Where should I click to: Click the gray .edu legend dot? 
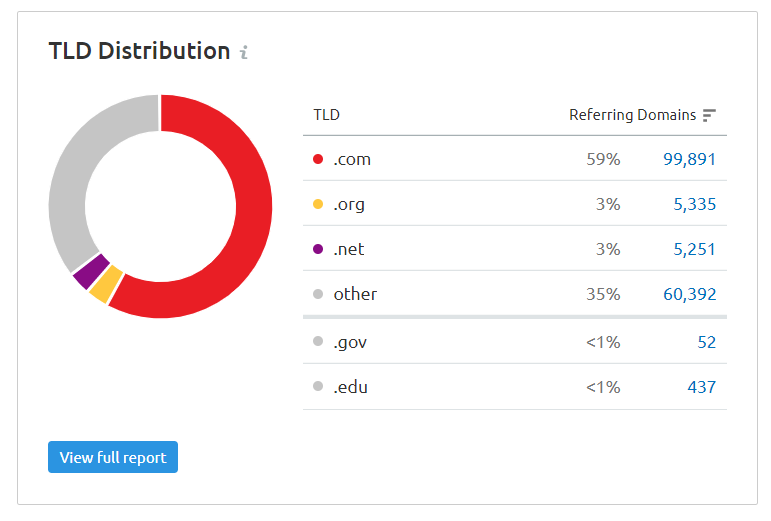pos(318,387)
